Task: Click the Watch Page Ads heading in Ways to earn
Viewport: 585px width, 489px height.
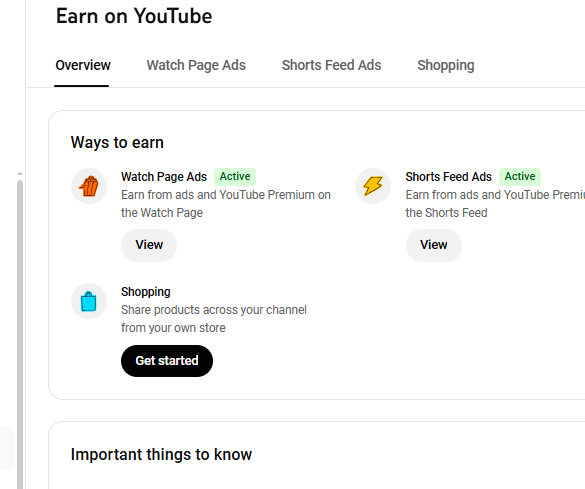Action: [x=164, y=176]
